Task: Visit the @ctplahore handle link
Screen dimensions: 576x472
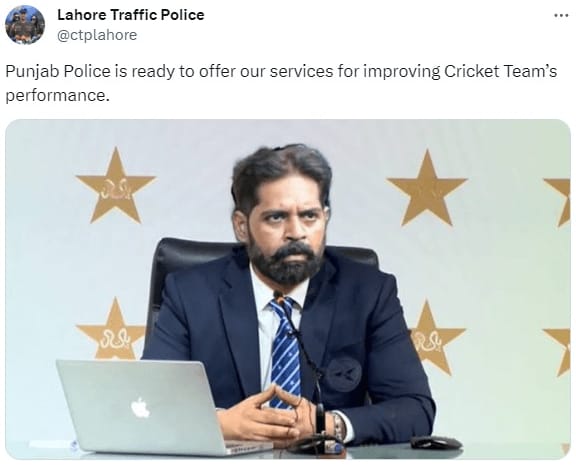Action: (97, 35)
